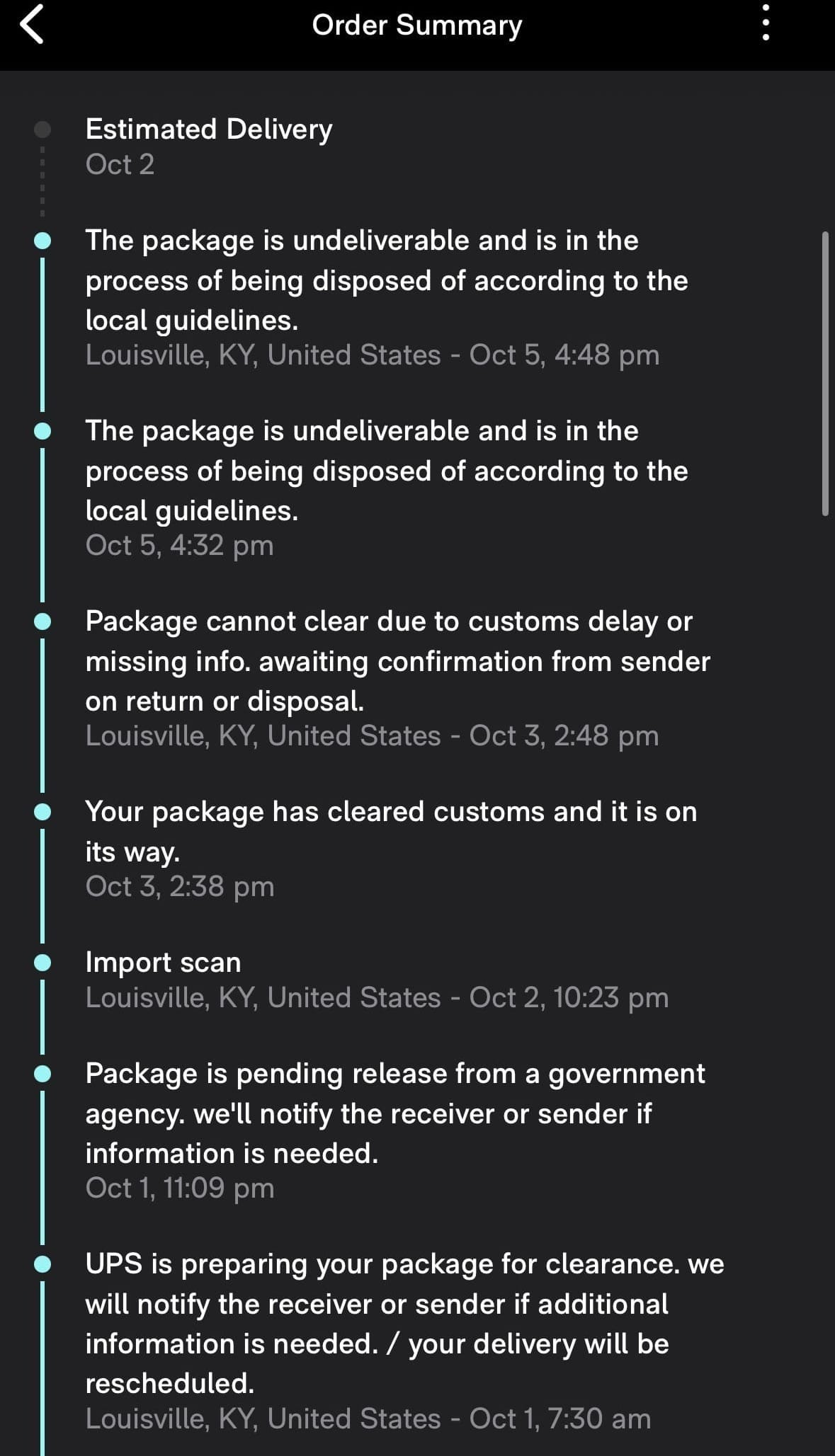This screenshot has height=1456, width=835.
Task: Tap the 'Package cannot clear due to customs' entry
Action: point(397,661)
